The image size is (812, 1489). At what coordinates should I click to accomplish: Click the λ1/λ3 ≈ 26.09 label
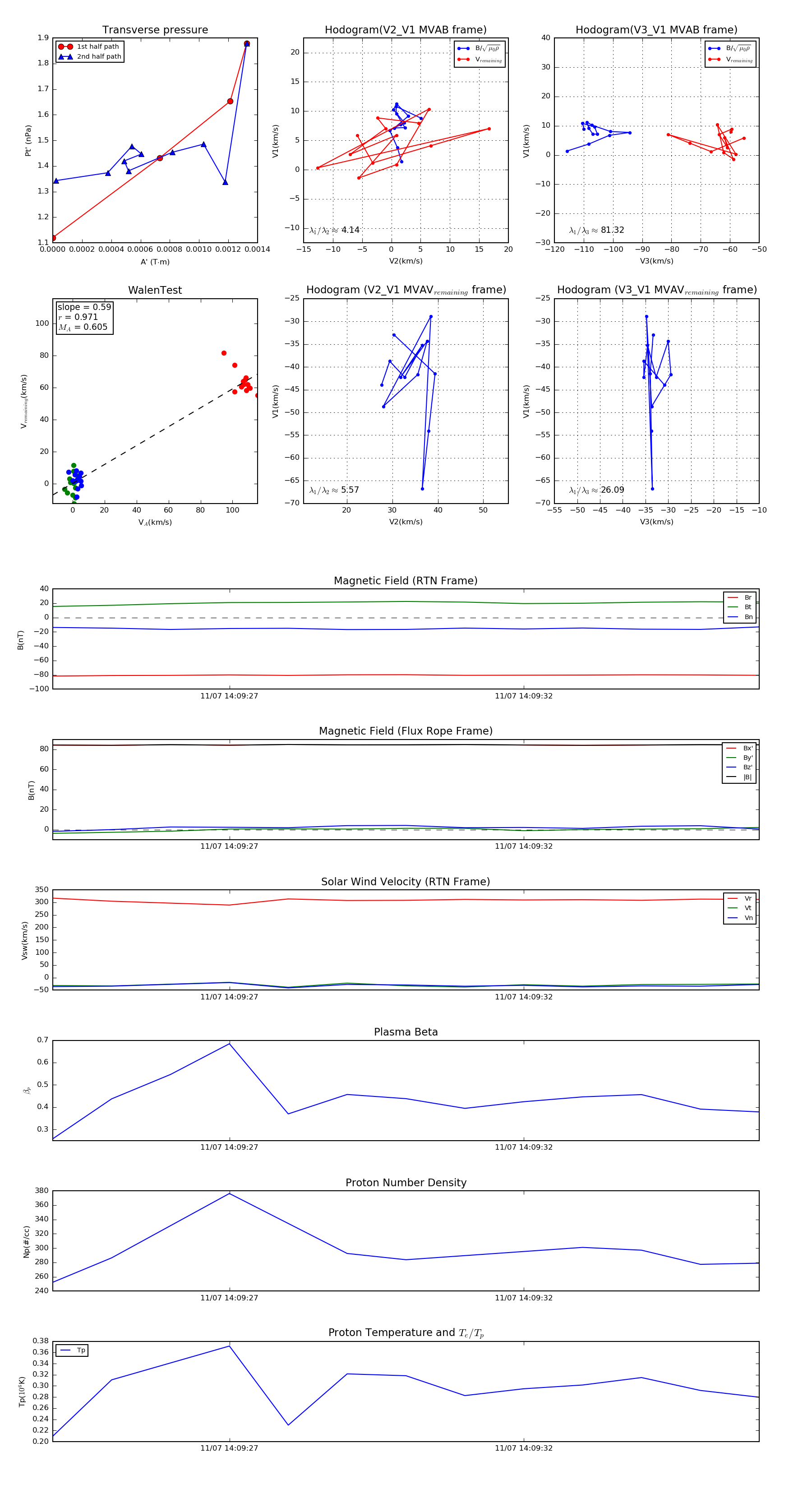pos(596,490)
